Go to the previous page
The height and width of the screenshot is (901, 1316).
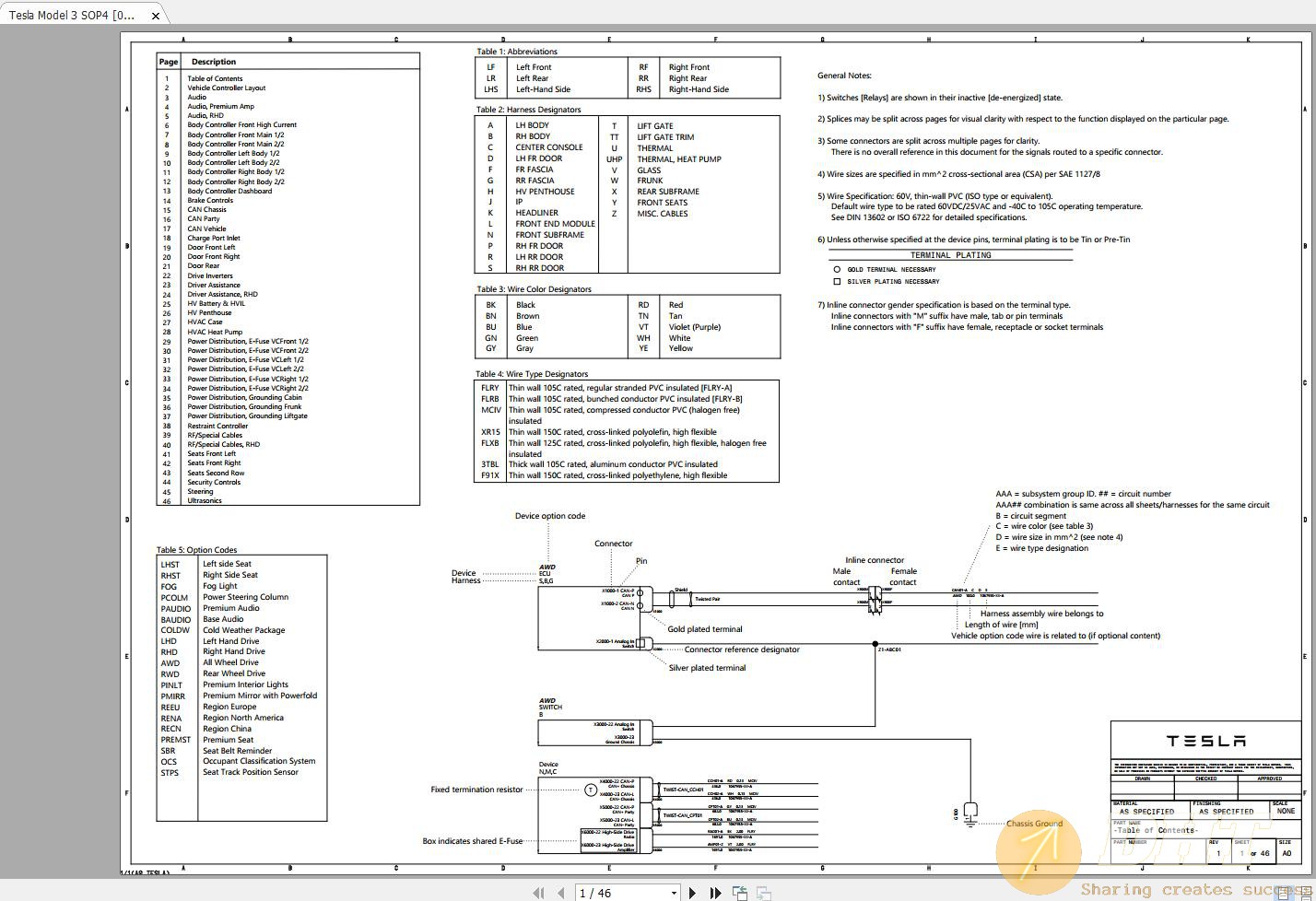pyautogui.click(x=560, y=892)
